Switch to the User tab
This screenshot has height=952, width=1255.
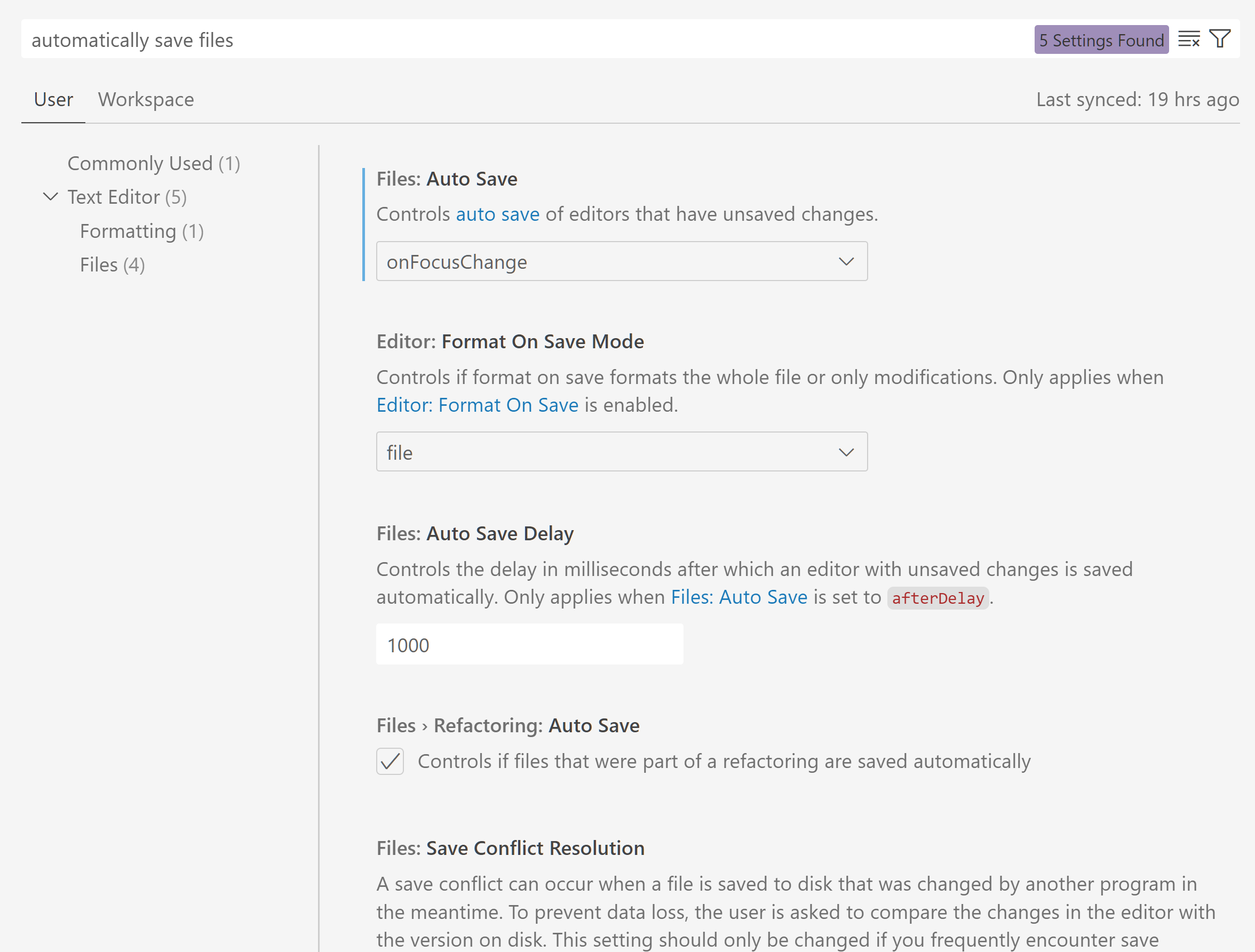tap(53, 99)
